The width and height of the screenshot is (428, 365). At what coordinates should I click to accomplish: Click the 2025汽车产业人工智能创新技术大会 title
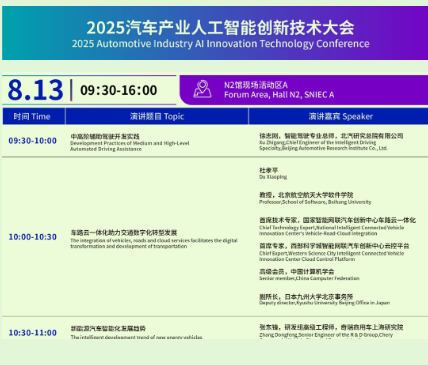(220, 27)
